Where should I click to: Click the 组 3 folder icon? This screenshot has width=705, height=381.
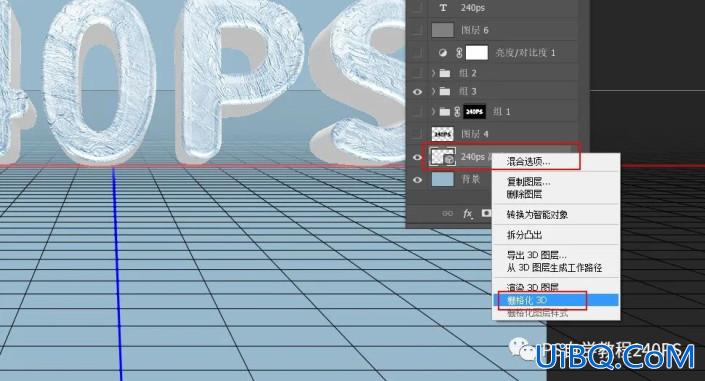(445, 91)
